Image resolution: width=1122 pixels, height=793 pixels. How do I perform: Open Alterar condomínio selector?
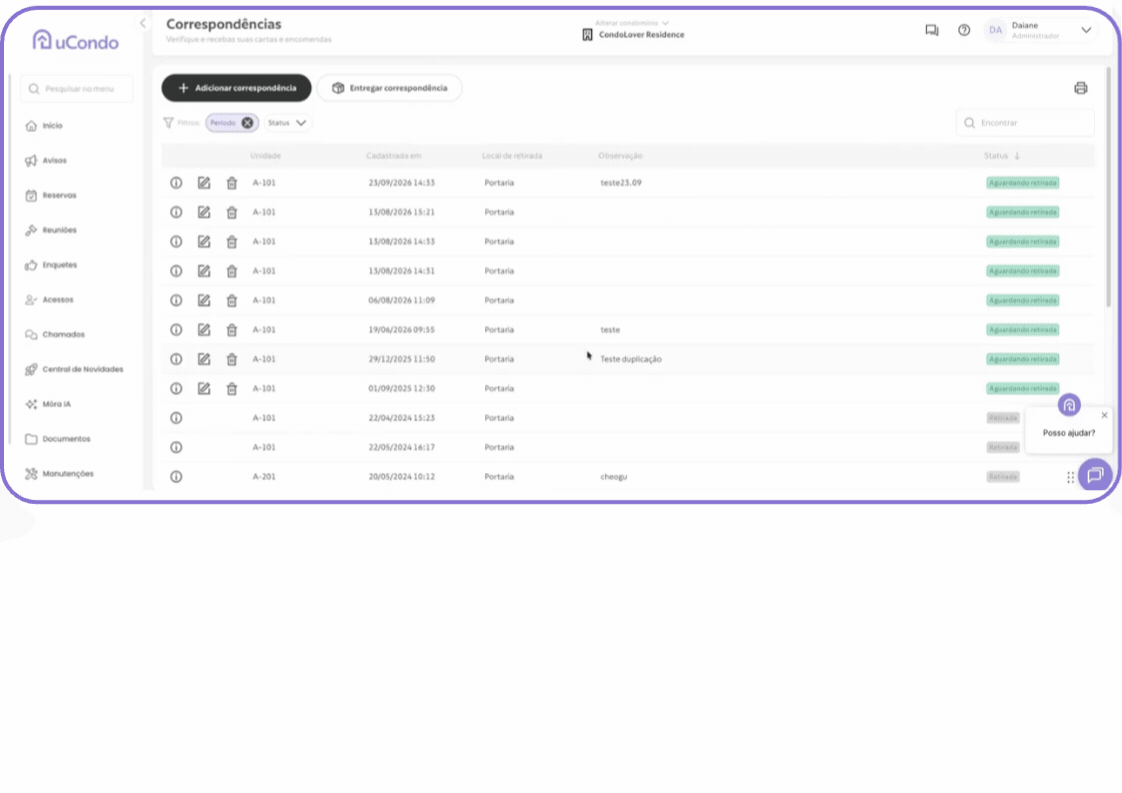coord(632,23)
